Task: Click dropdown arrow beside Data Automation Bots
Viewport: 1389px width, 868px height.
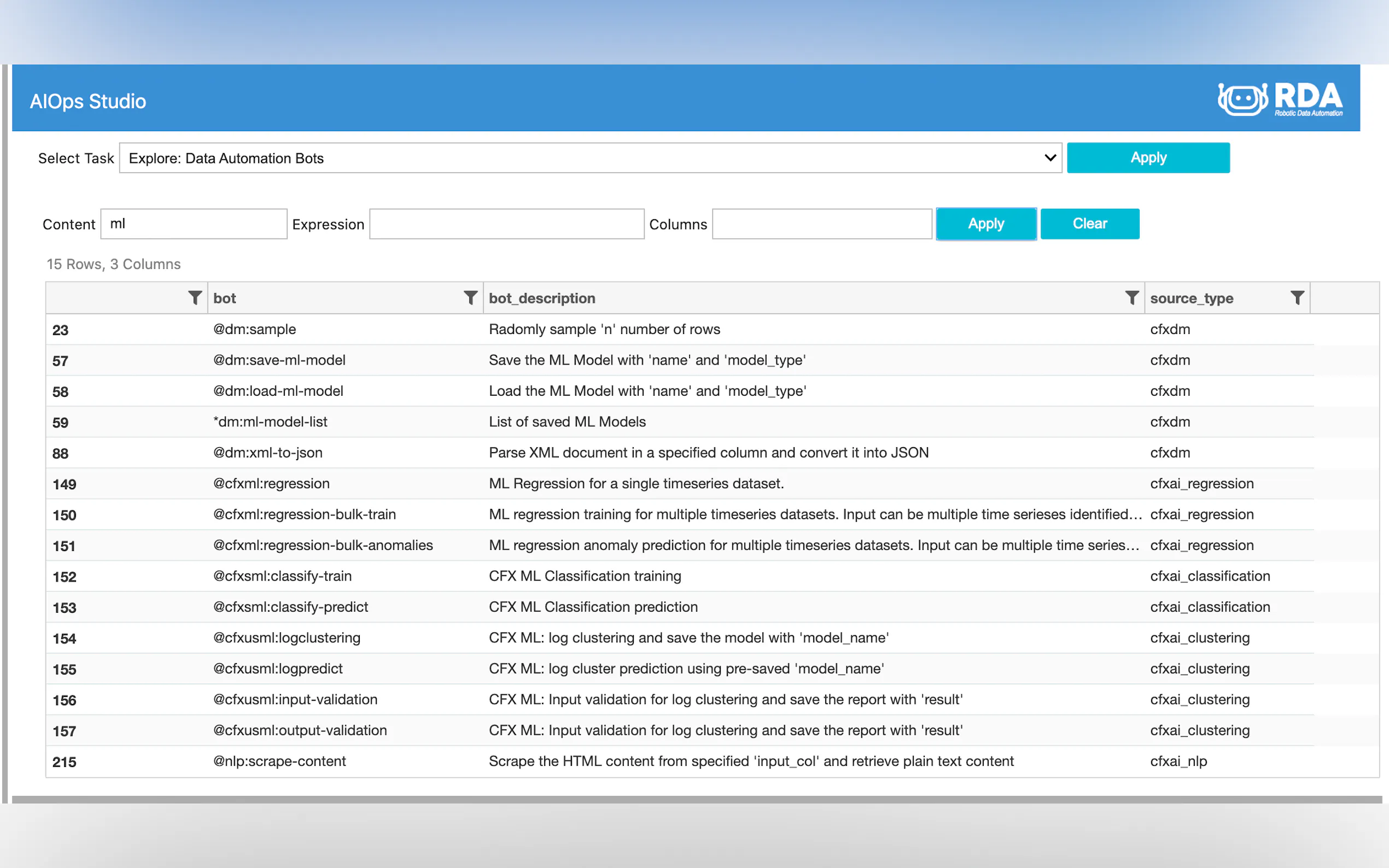Action: point(1049,158)
